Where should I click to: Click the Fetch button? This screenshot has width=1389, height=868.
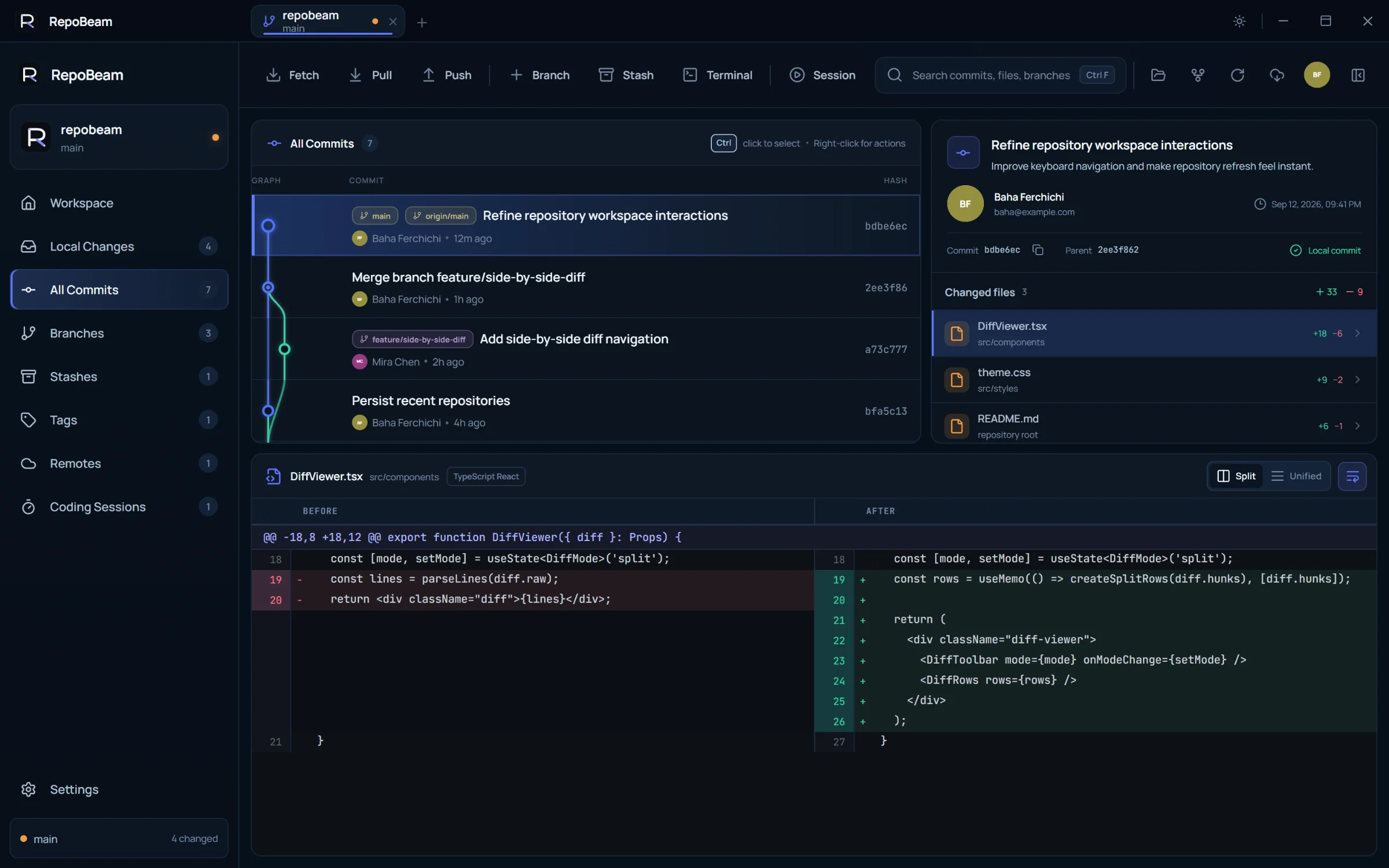(293, 75)
